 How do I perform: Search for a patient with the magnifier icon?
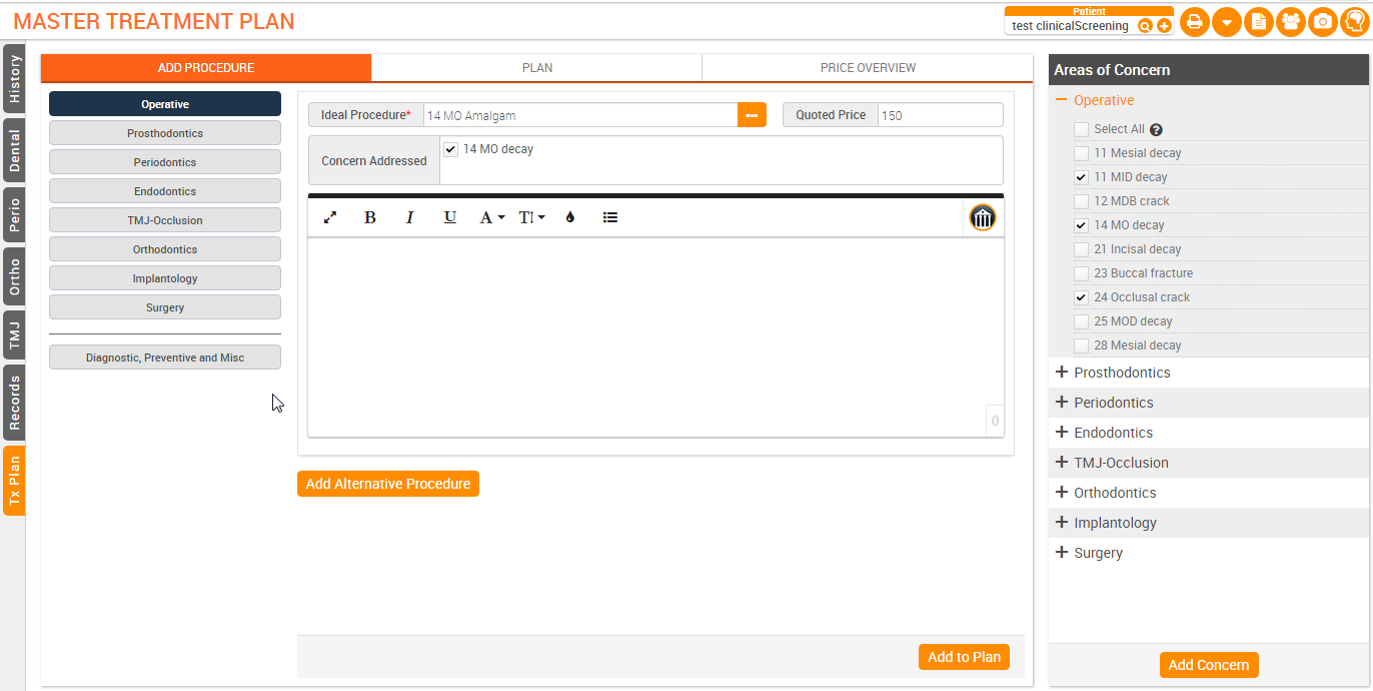pos(1145,26)
